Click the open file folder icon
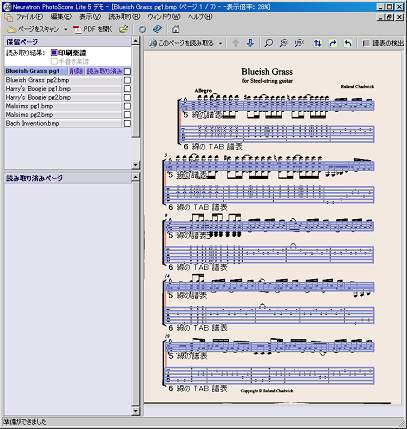 click(124, 29)
